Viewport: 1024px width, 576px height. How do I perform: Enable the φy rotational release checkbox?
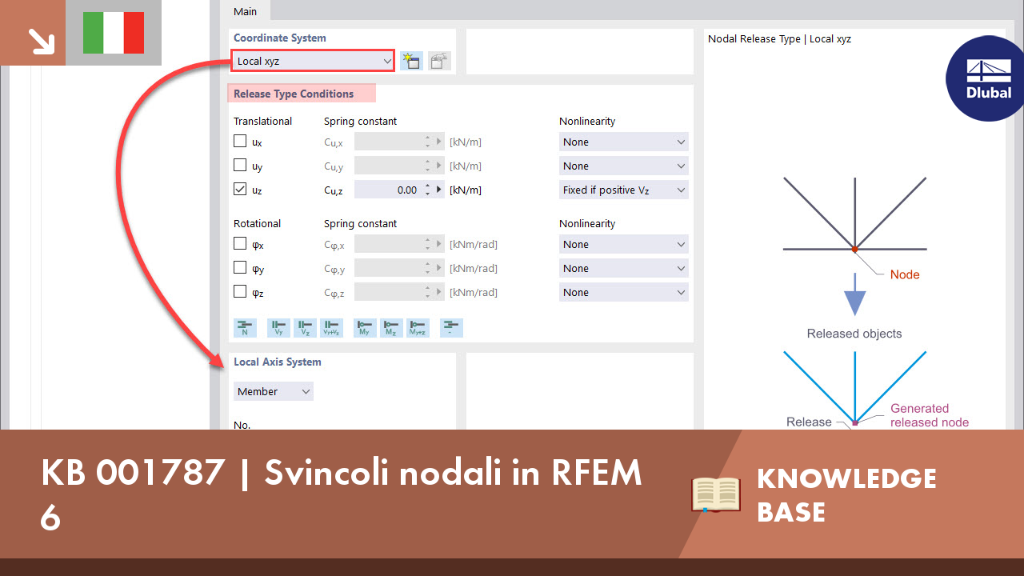pos(240,268)
